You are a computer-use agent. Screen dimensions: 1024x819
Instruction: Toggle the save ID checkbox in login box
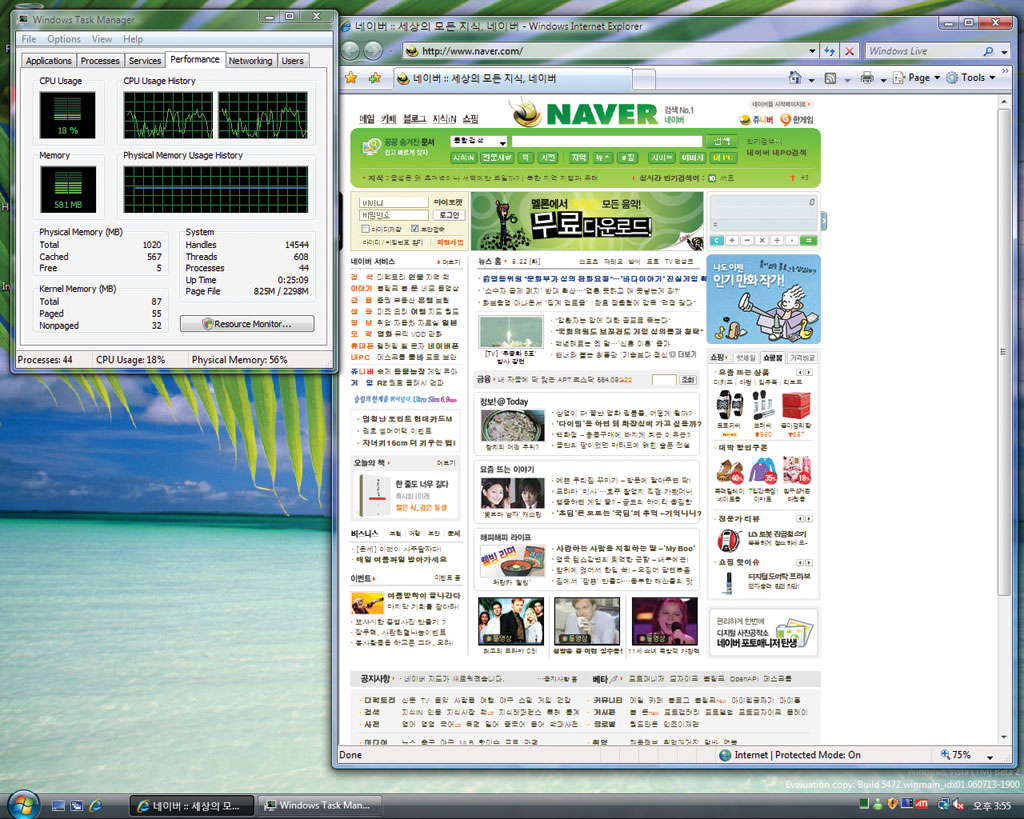pyautogui.click(x=365, y=229)
